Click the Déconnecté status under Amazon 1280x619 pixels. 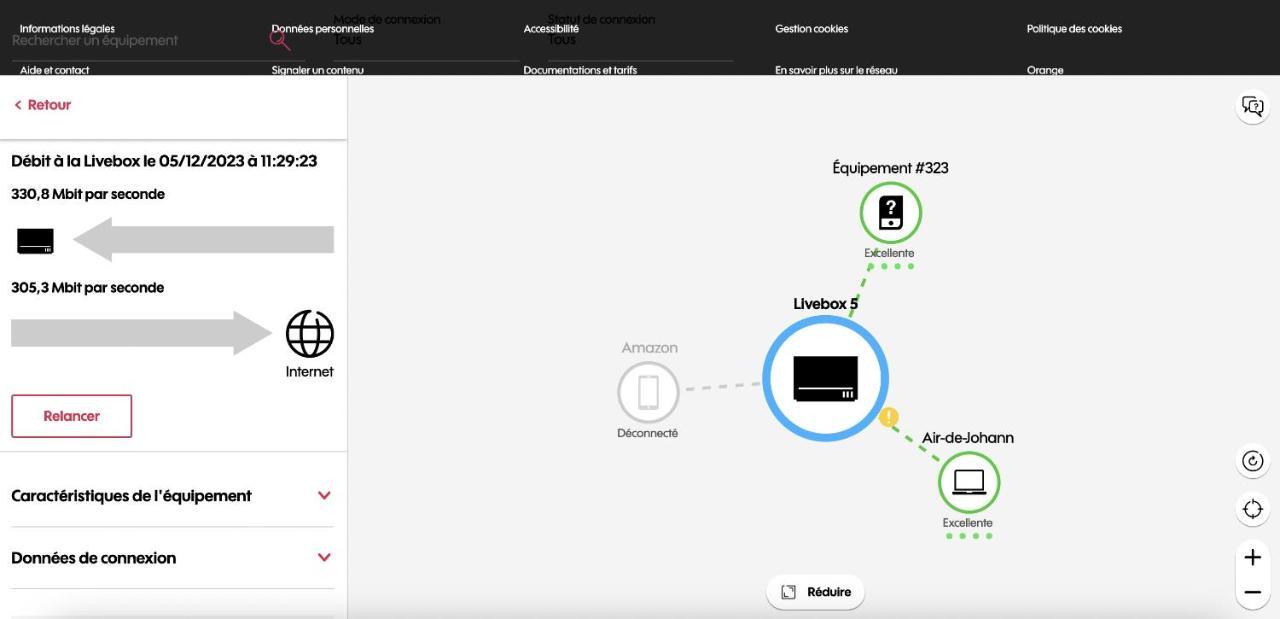647,433
